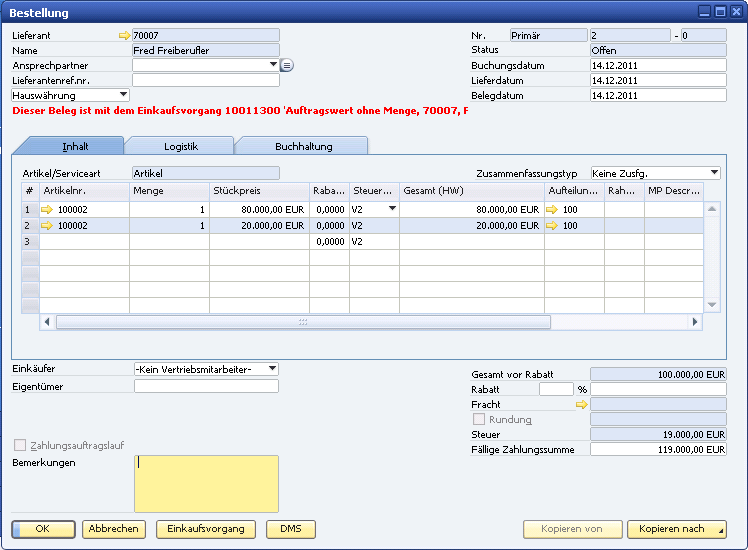Open Aufteilung link arrow in row 1
The height and width of the screenshot is (550, 748).
(552, 210)
